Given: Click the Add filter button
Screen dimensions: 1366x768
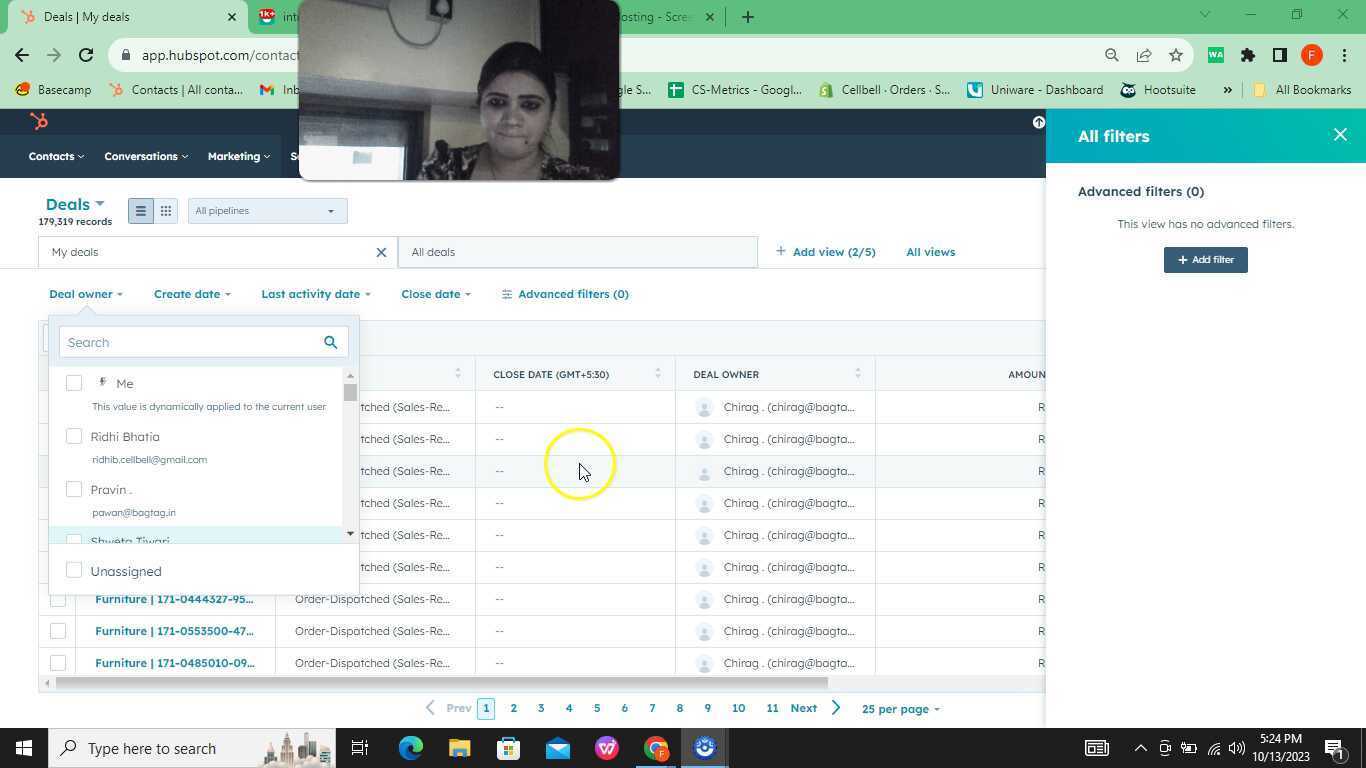Looking at the screenshot, I should coord(1205,260).
